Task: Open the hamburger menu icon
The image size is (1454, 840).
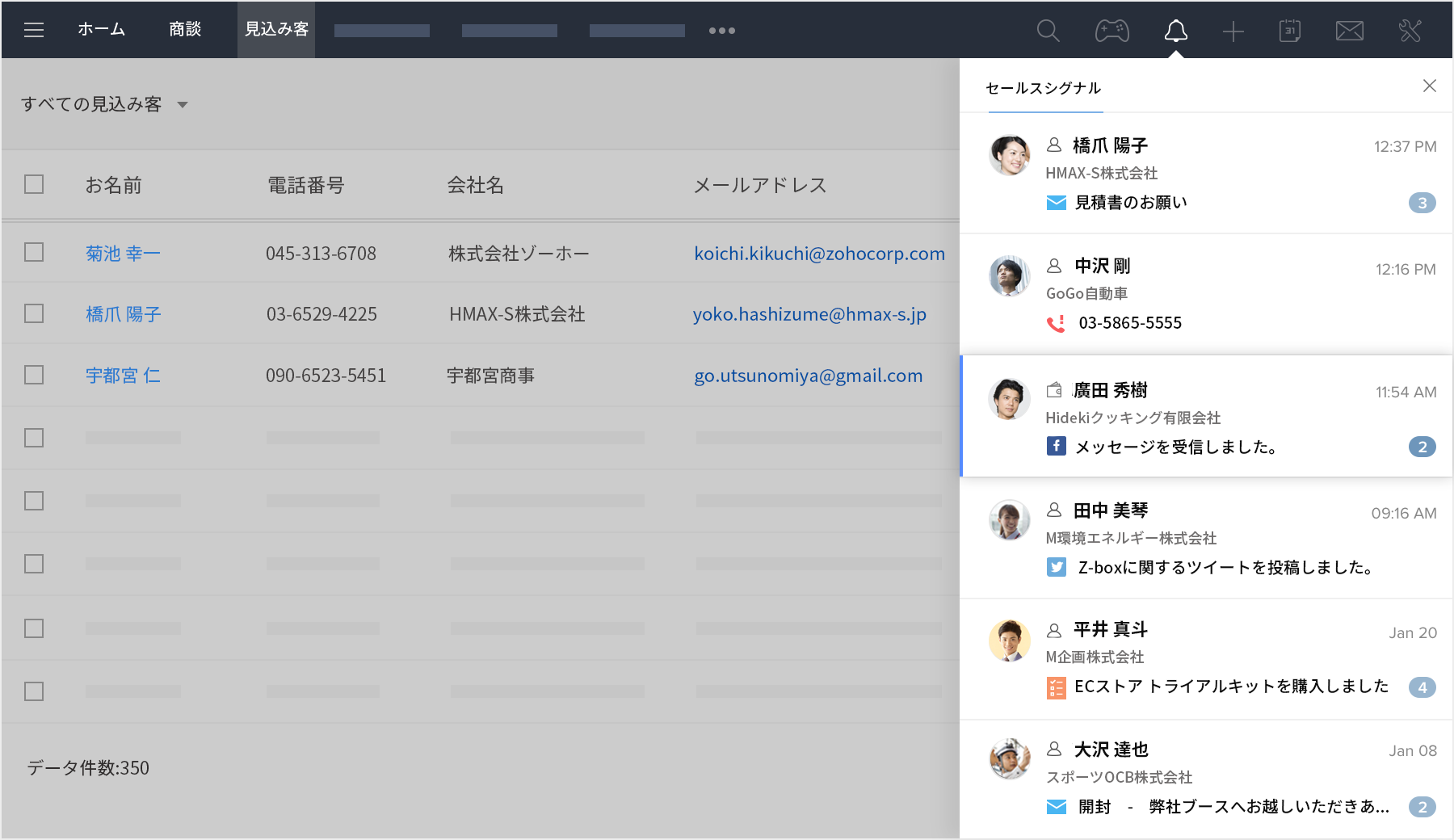Action: pyautogui.click(x=34, y=31)
